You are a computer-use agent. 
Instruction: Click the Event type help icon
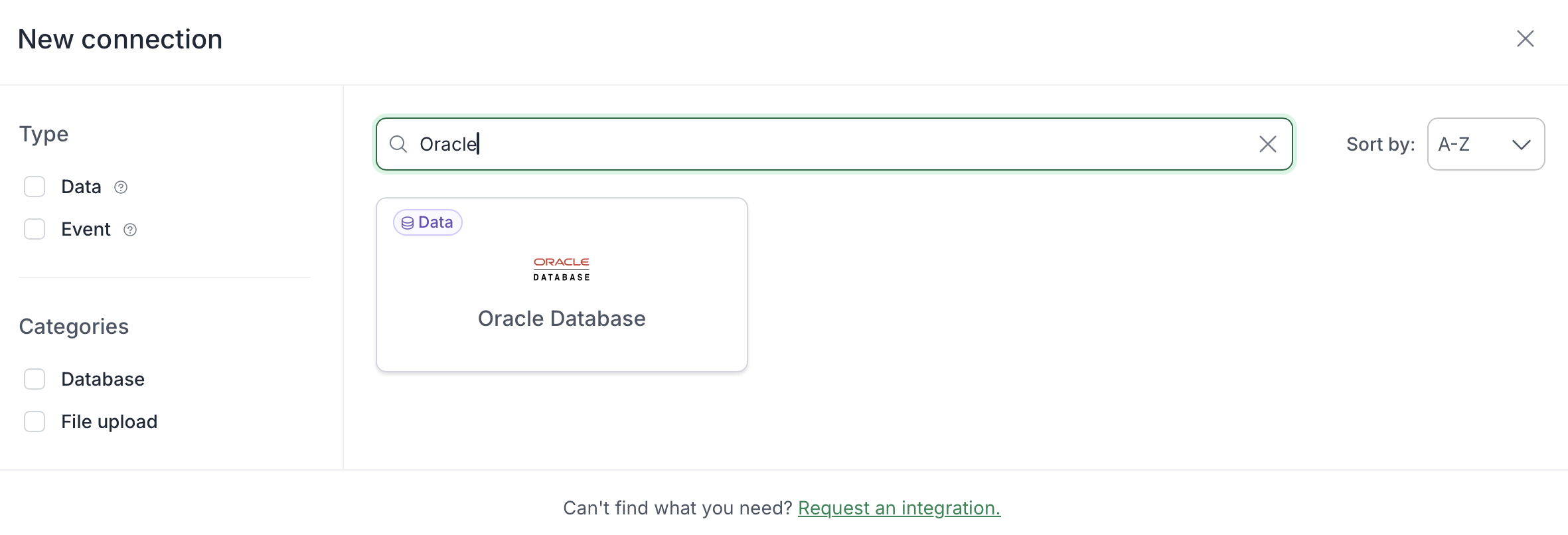tap(130, 230)
